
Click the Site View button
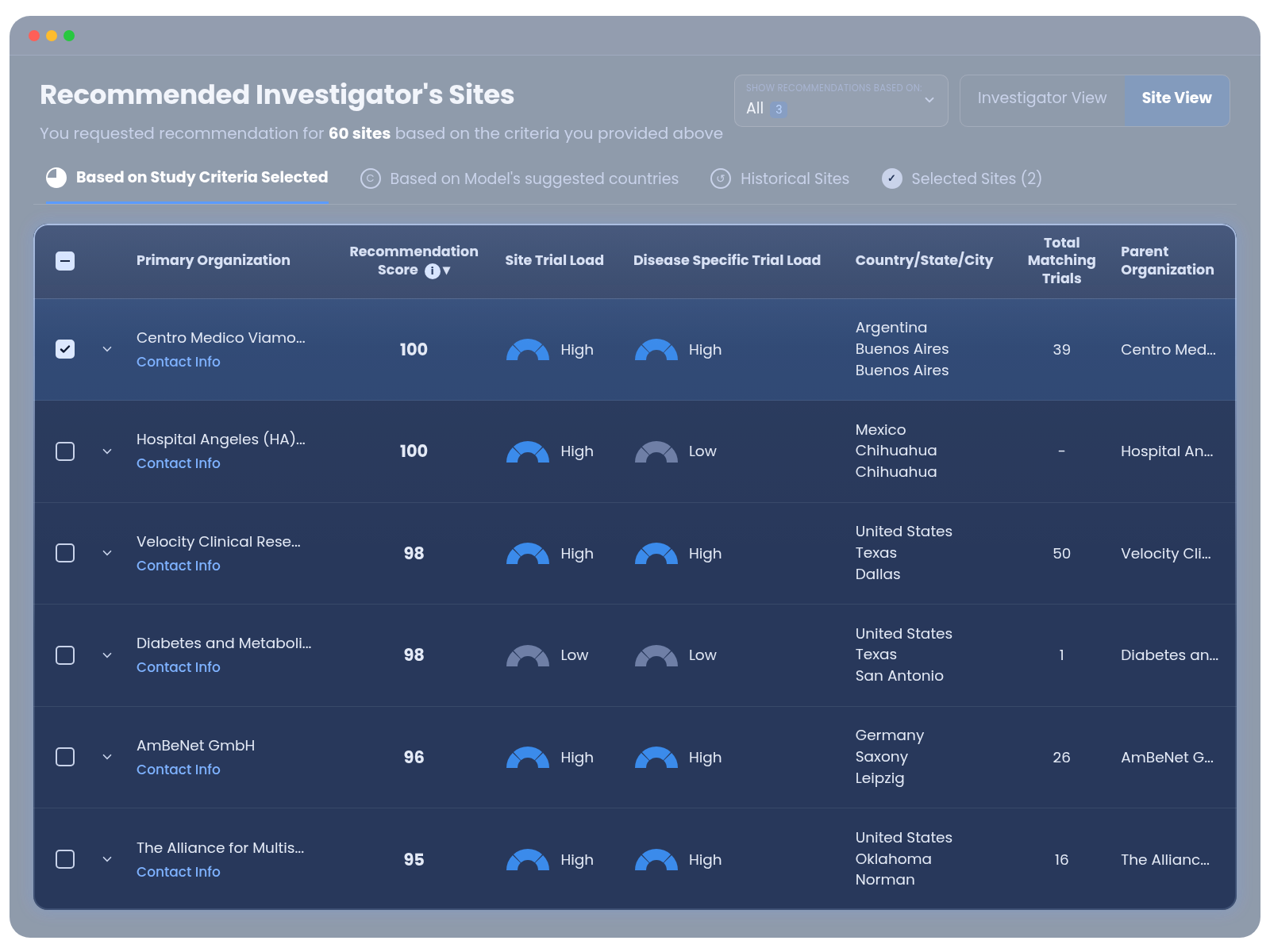point(1177,98)
